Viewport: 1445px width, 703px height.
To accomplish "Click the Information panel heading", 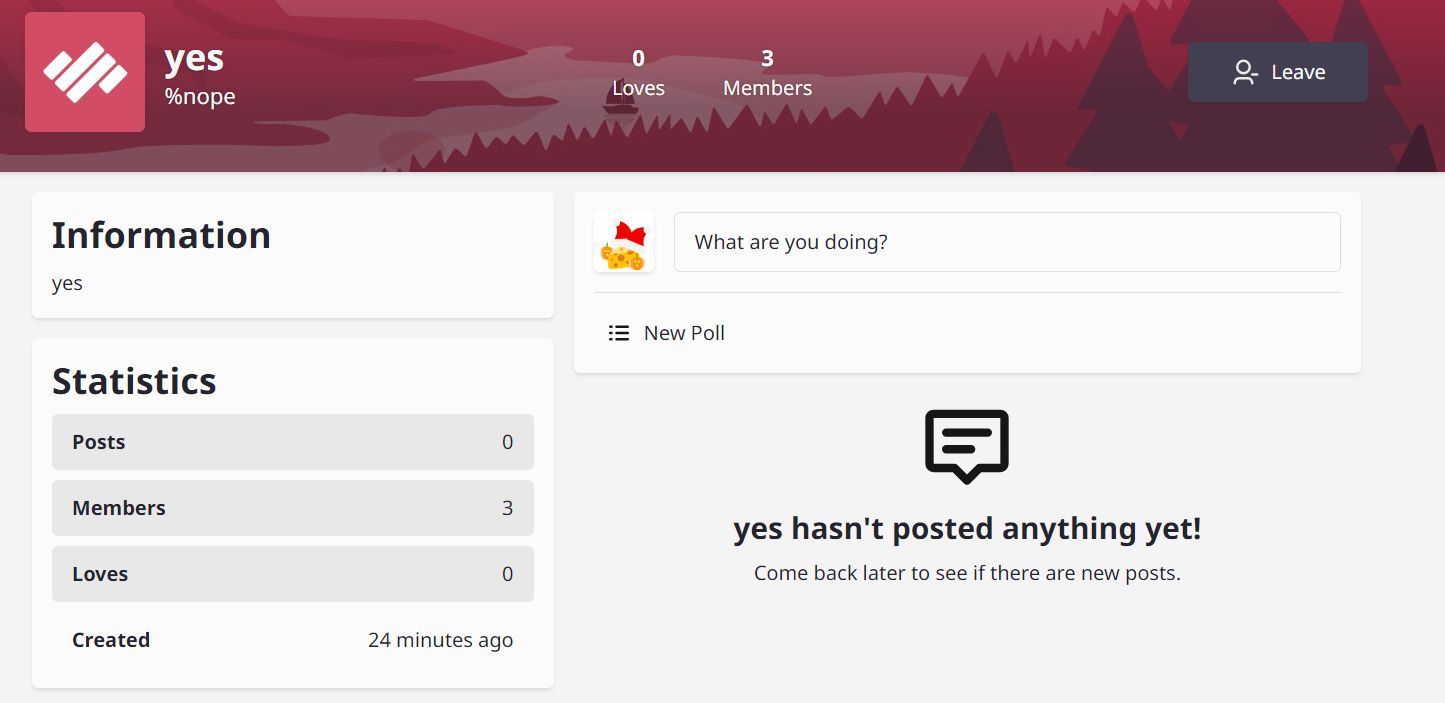I will (x=161, y=235).
